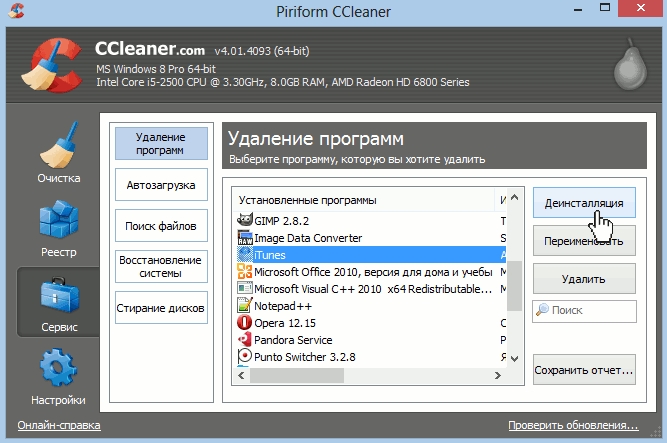The height and width of the screenshot is (443, 667).
Task: Open the Поиск файлов tab
Action: 160,226
